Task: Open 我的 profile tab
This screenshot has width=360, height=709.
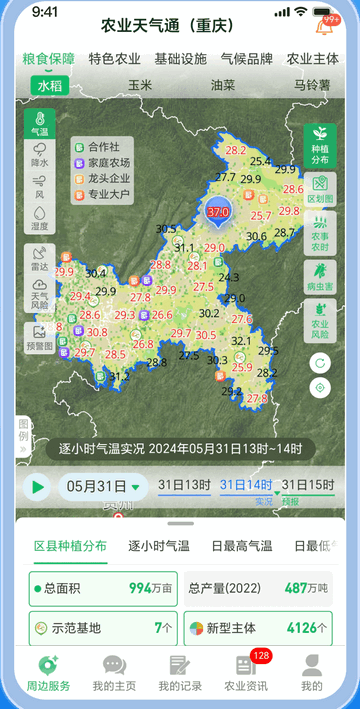Action: (312, 673)
